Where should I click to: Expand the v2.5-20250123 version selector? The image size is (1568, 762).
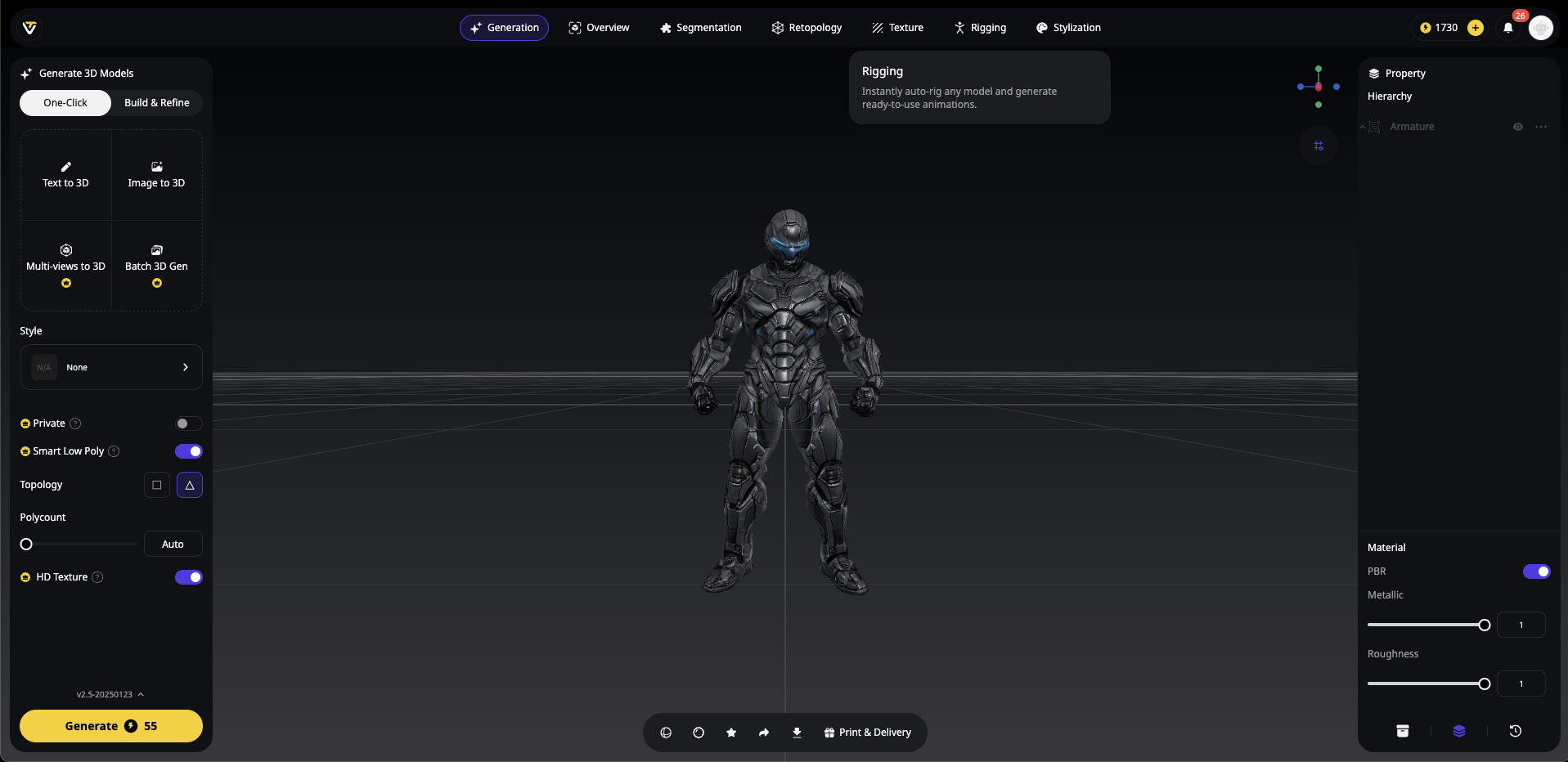[110, 694]
